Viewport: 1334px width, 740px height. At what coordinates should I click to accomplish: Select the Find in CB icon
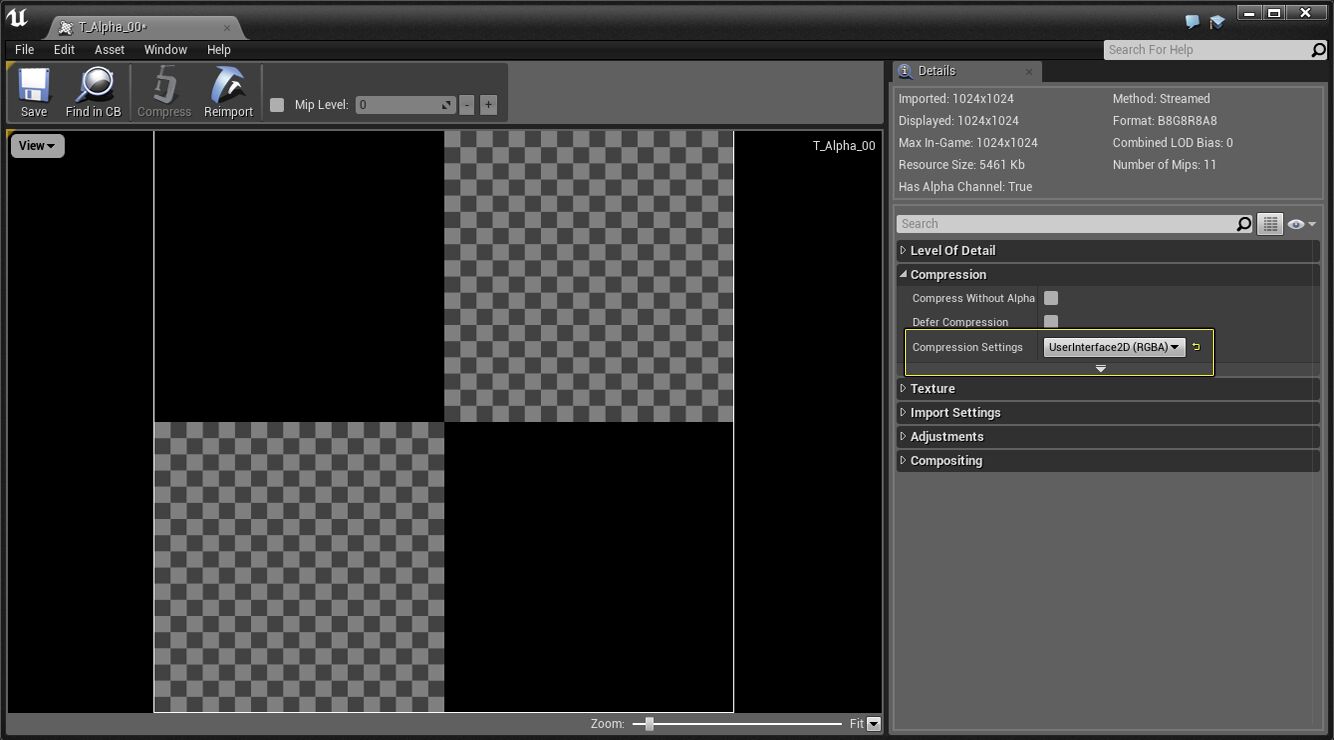tap(93, 91)
